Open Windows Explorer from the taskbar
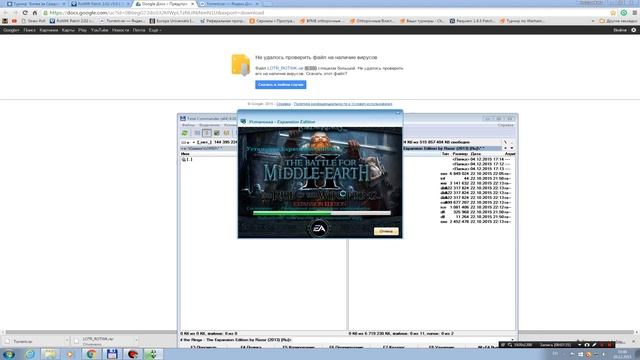 pos(50,354)
